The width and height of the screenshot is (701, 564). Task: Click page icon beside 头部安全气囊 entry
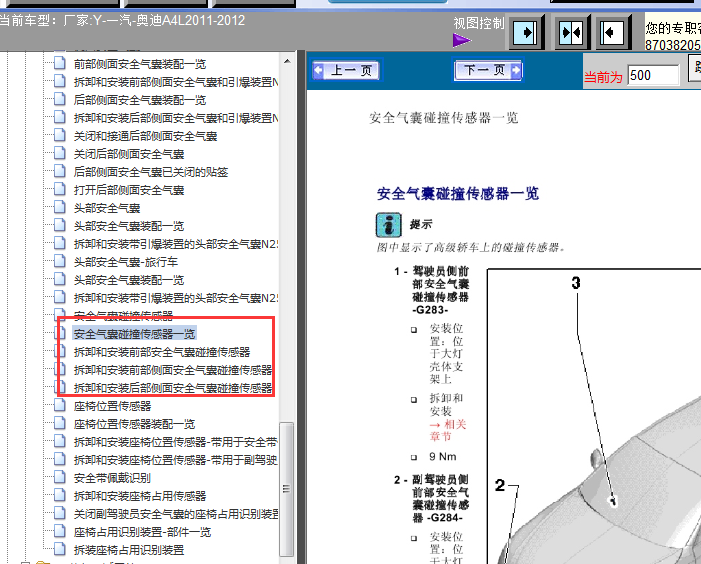[59, 207]
